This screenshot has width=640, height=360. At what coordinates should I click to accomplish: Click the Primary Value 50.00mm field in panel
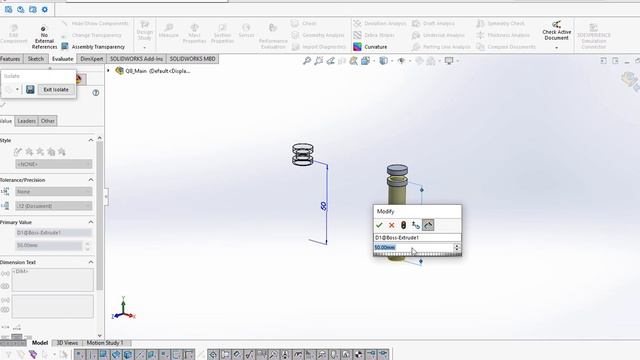pyautogui.click(x=49, y=245)
